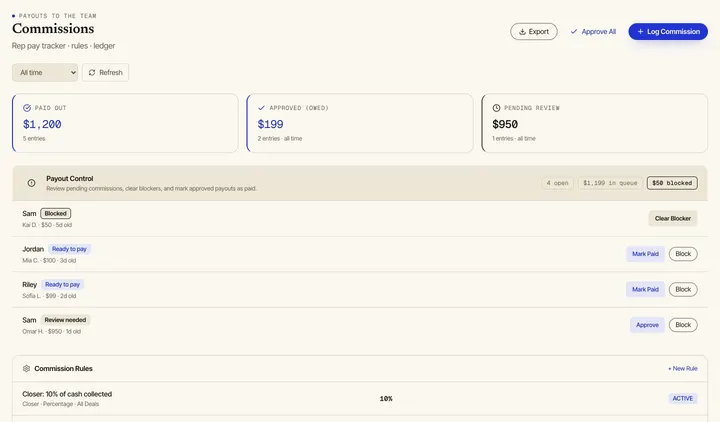Open the Pending Review $950 card
Viewport: 720px width, 422px height.
[x=595, y=123]
